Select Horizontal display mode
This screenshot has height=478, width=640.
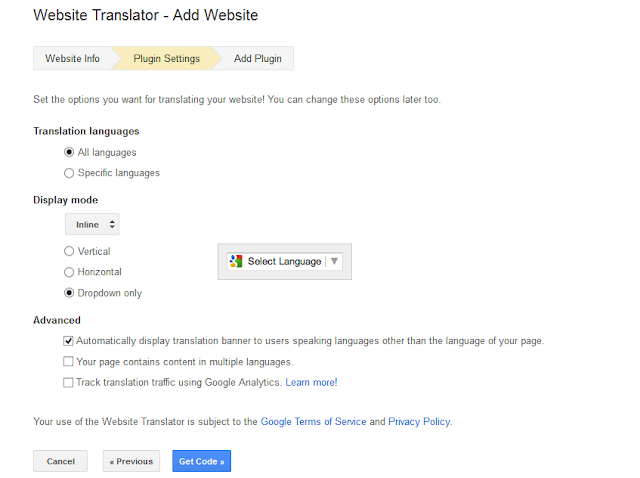[68, 272]
